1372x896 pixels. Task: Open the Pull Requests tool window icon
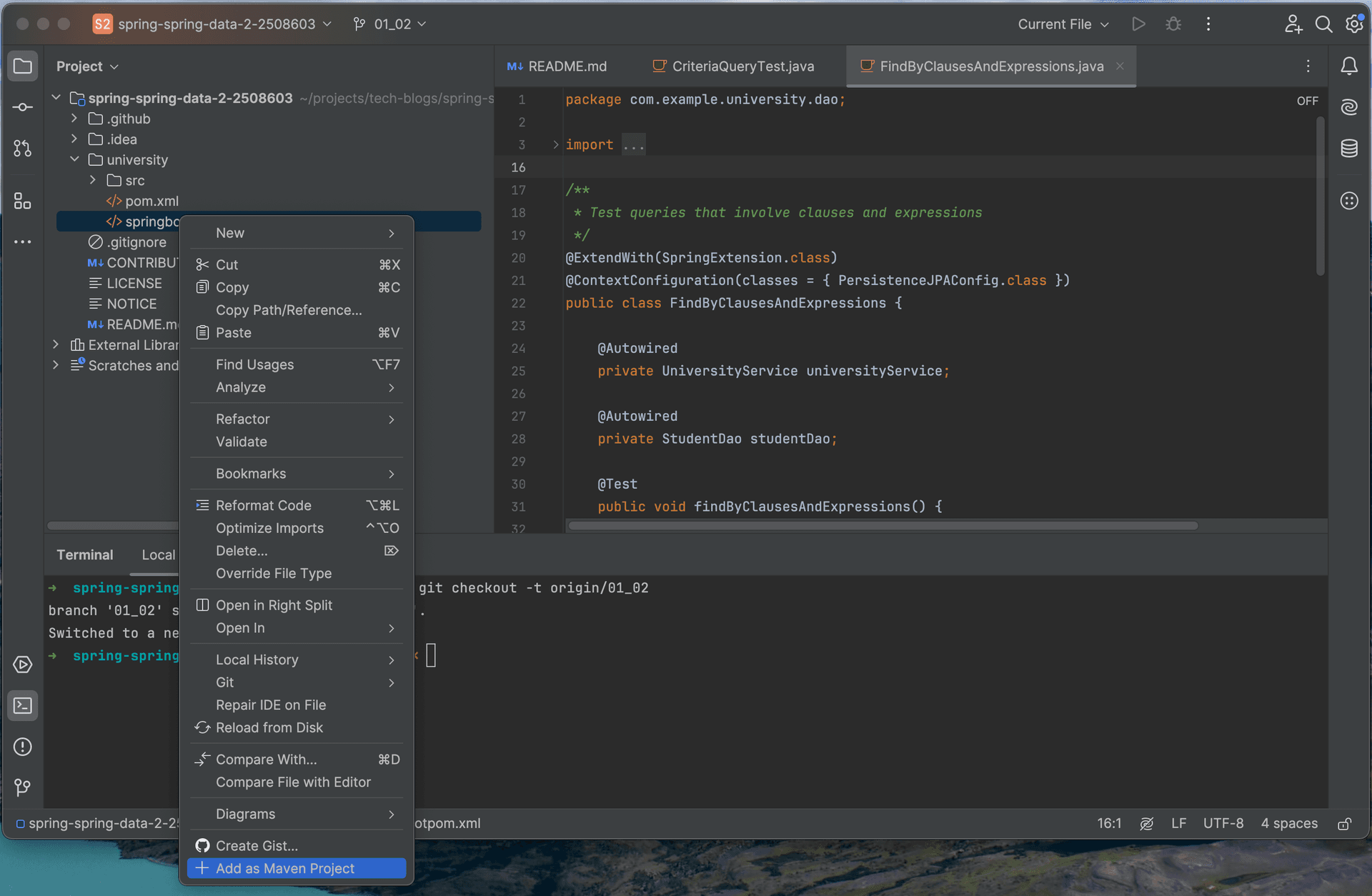23,148
